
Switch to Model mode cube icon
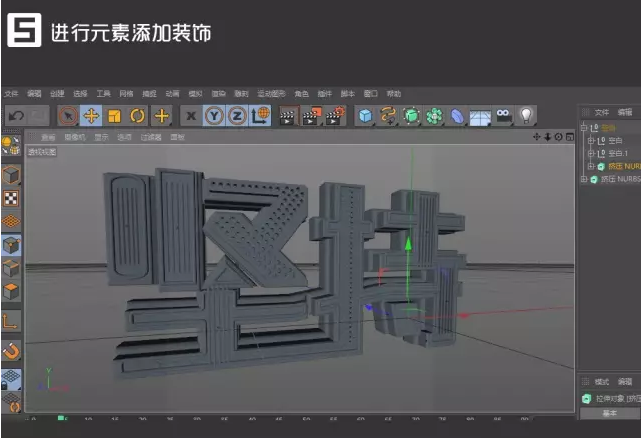pos(11,175)
